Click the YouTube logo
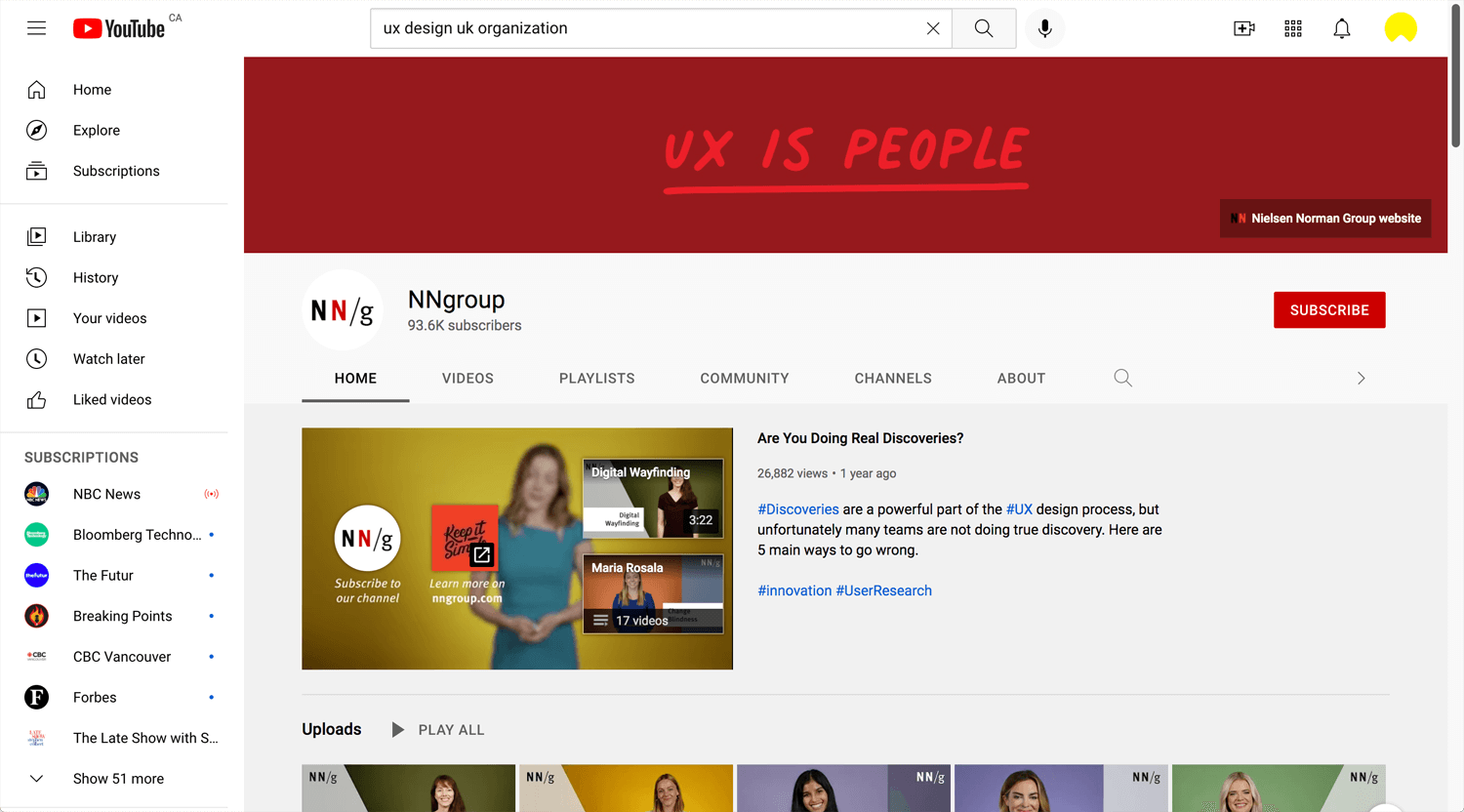 [119, 28]
